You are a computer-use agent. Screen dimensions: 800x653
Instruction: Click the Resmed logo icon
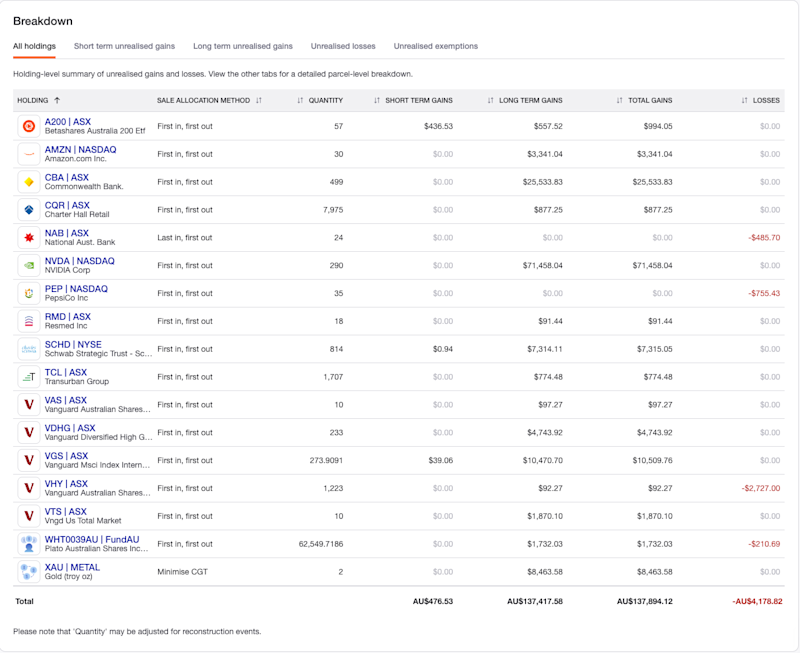click(29, 321)
